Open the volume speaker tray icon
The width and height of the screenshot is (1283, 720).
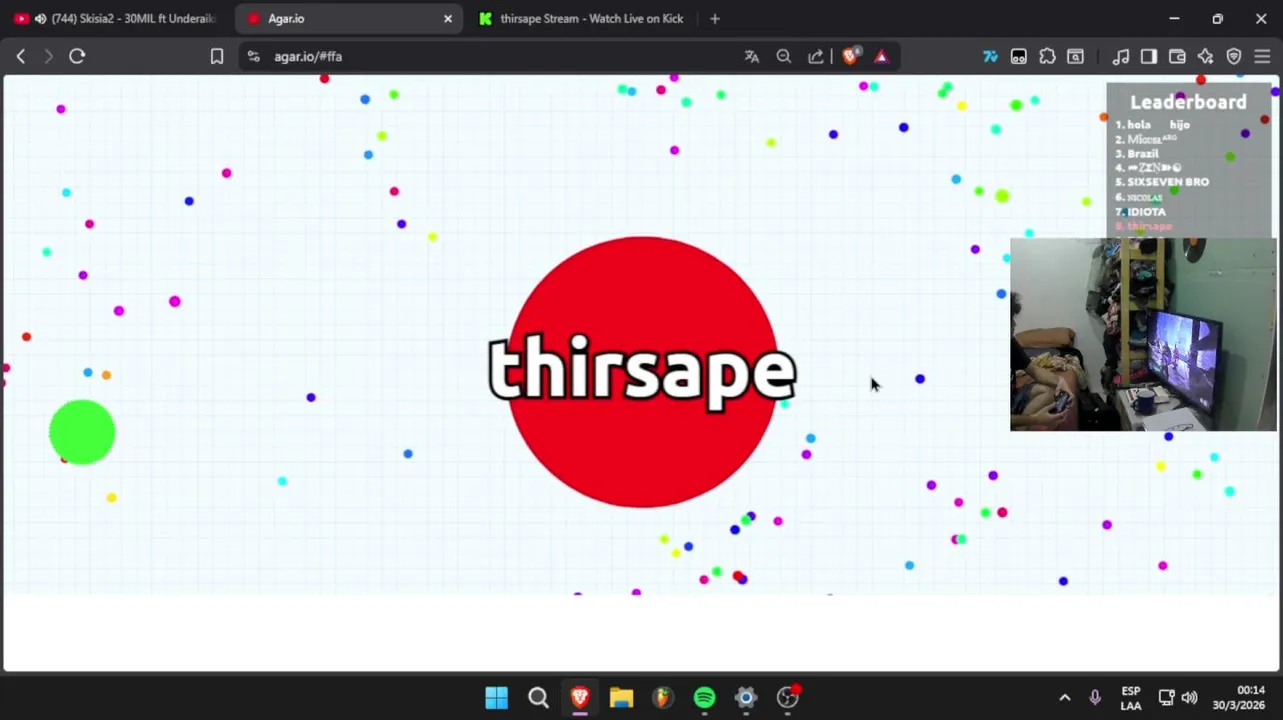pos(1189,698)
